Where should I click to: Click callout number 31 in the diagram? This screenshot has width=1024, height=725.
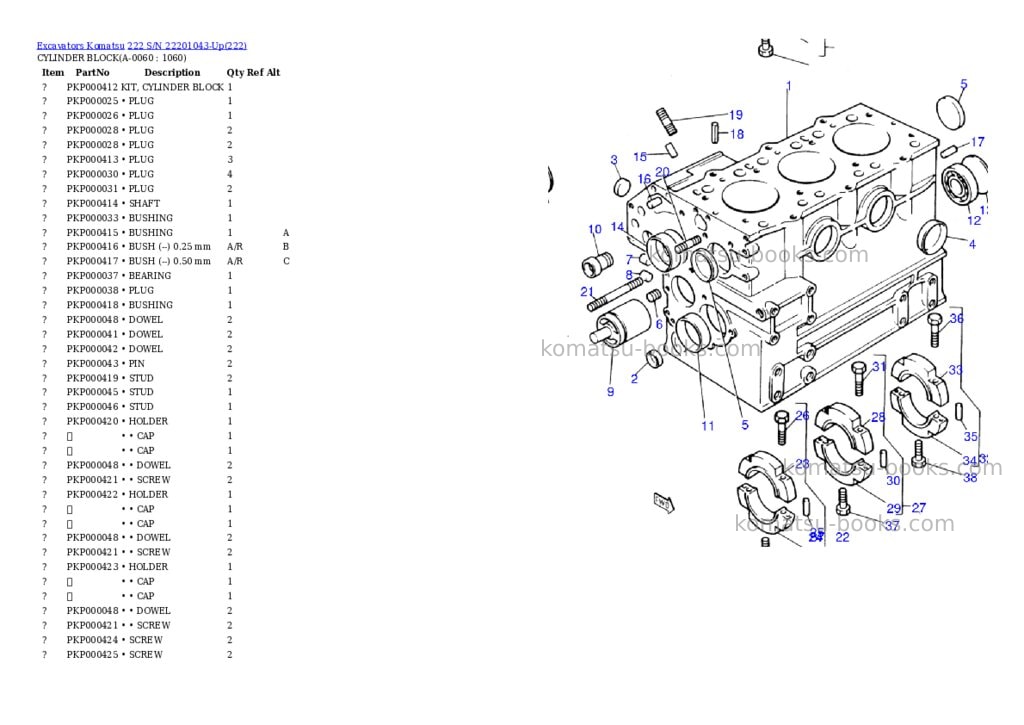(x=880, y=366)
